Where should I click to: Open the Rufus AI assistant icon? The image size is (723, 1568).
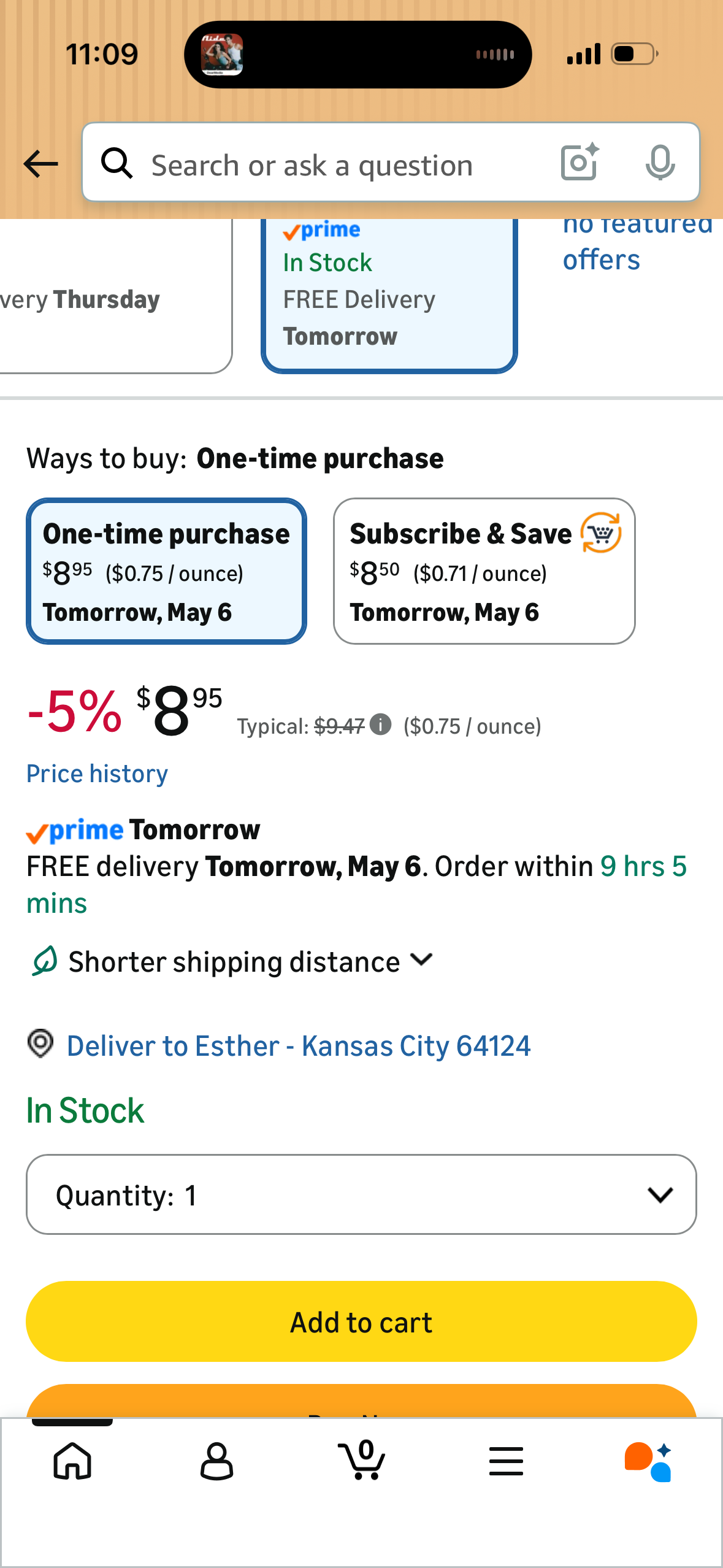(x=648, y=1461)
